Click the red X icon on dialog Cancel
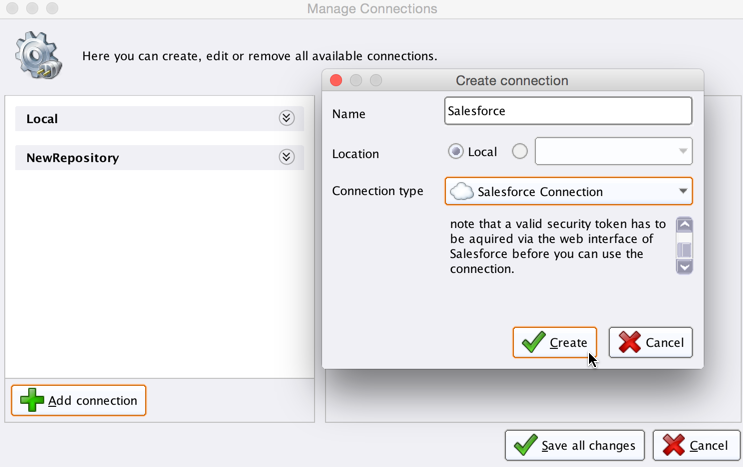Image resolution: width=743 pixels, height=467 pixels. coord(629,343)
